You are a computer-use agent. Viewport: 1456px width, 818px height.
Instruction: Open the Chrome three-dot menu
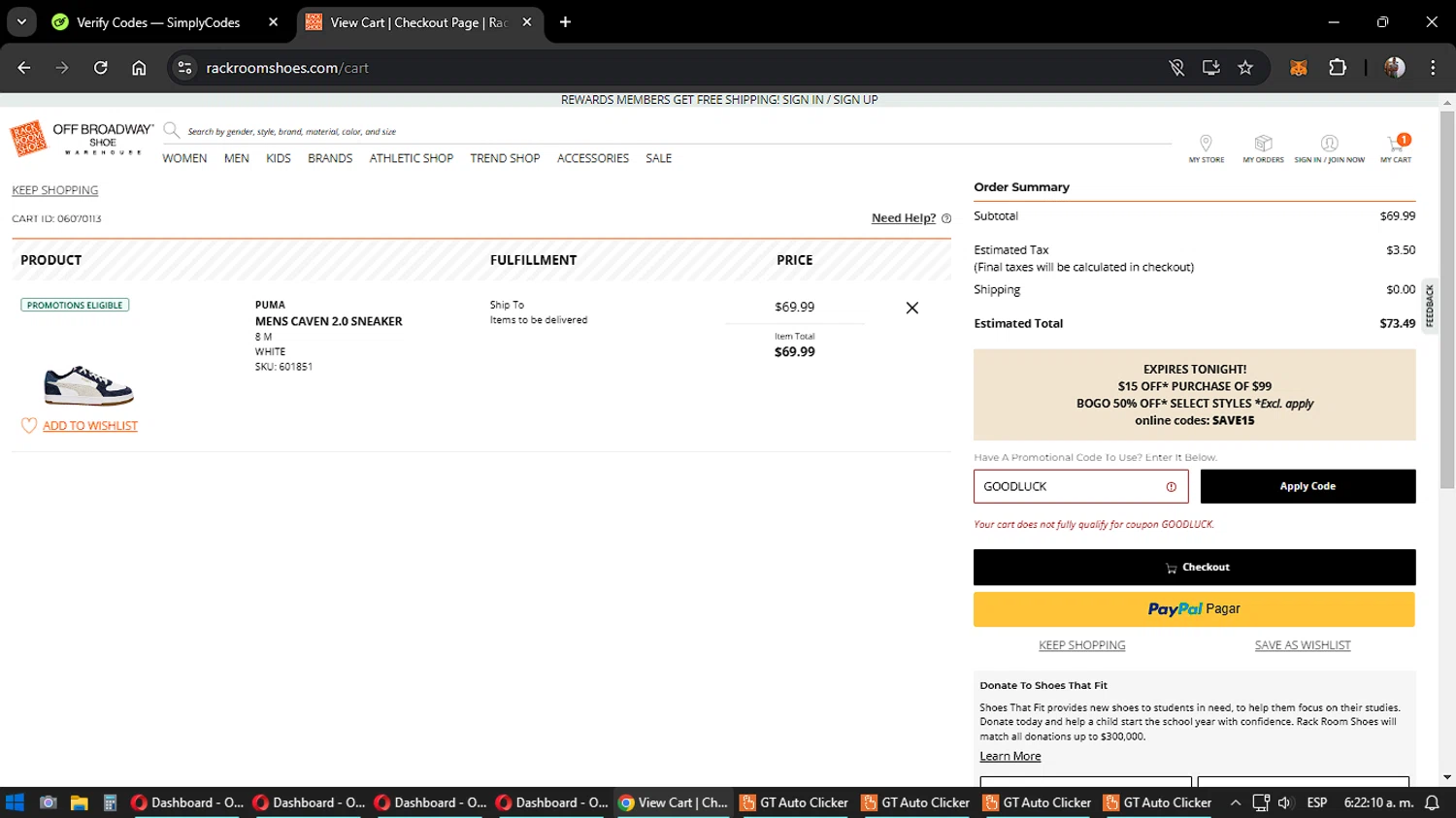1433,68
